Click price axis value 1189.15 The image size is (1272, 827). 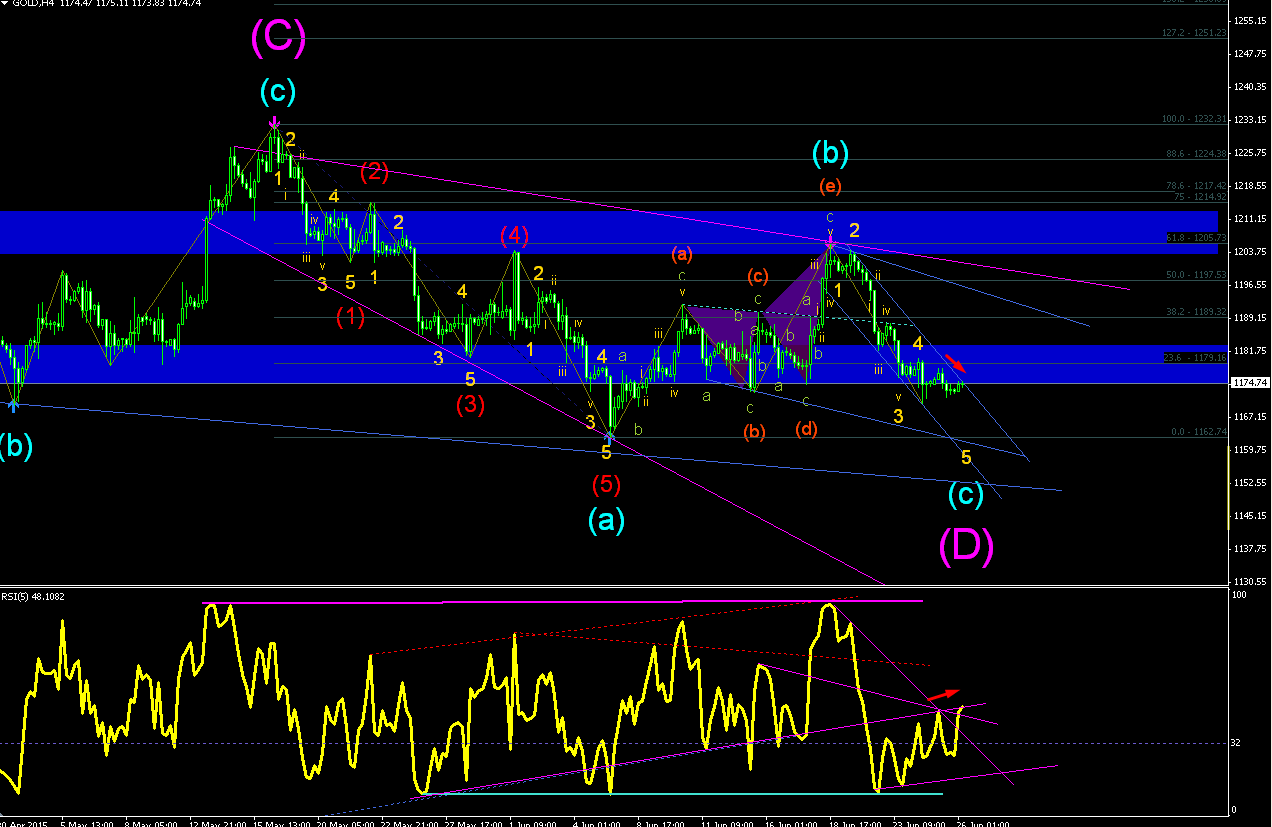(x=1250, y=318)
